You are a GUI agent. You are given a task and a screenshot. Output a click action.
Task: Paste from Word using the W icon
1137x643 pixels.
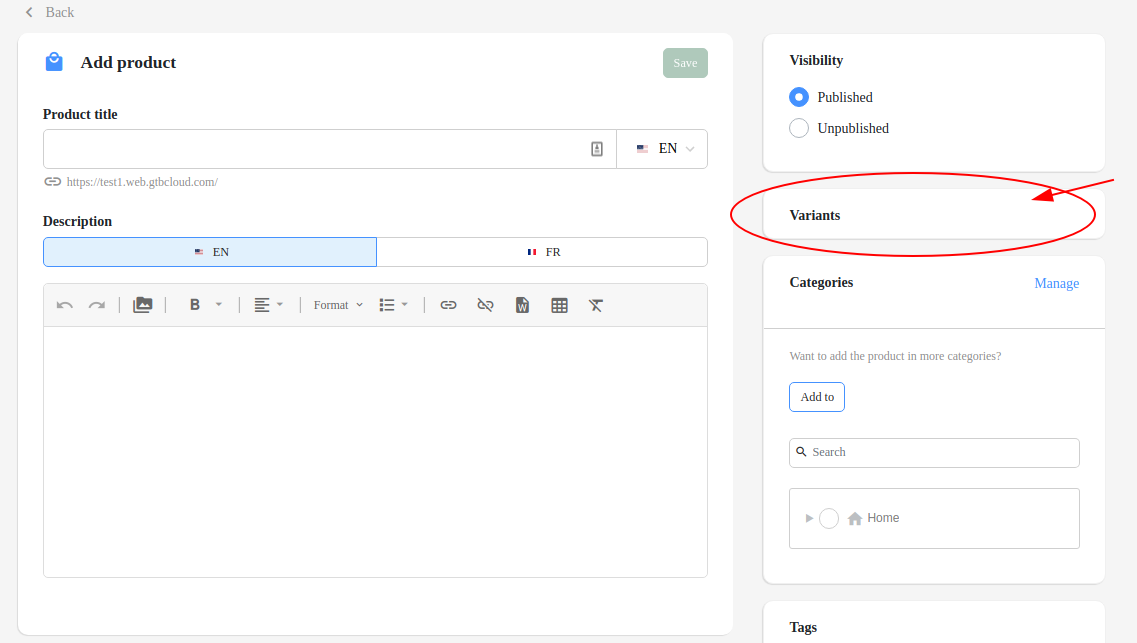point(522,305)
